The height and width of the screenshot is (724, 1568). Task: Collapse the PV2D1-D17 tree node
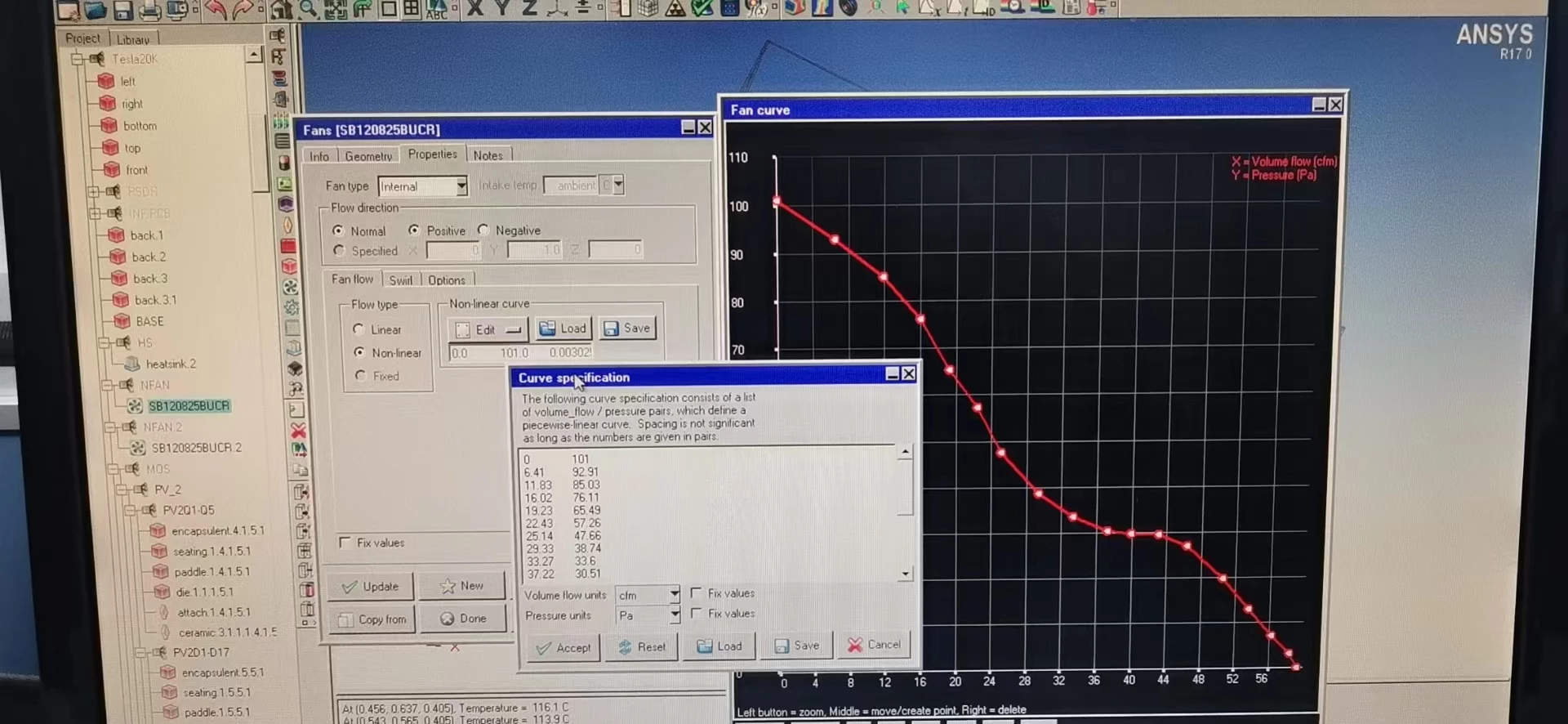pyautogui.click(x=141, y=653)
